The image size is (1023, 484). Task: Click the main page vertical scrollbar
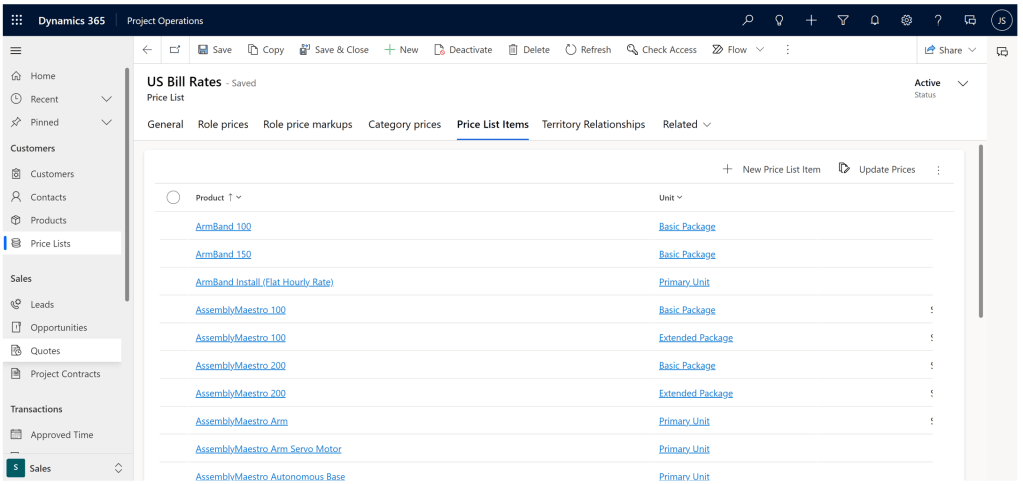[980, 230]
